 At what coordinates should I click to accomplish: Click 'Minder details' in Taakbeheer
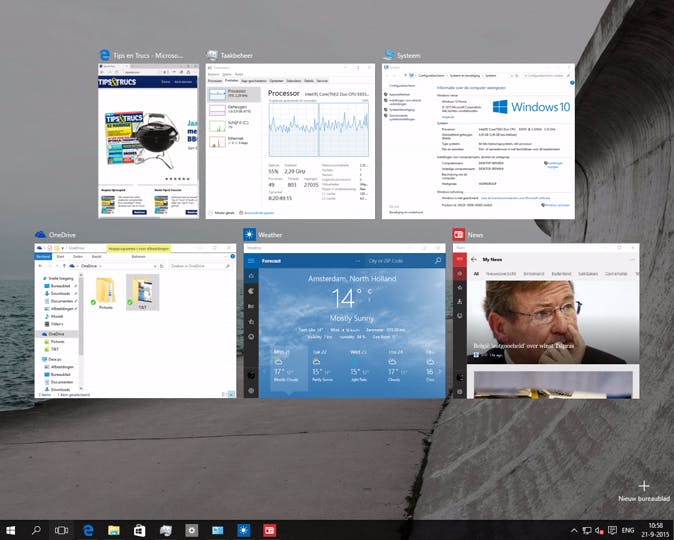click(222, 212)
